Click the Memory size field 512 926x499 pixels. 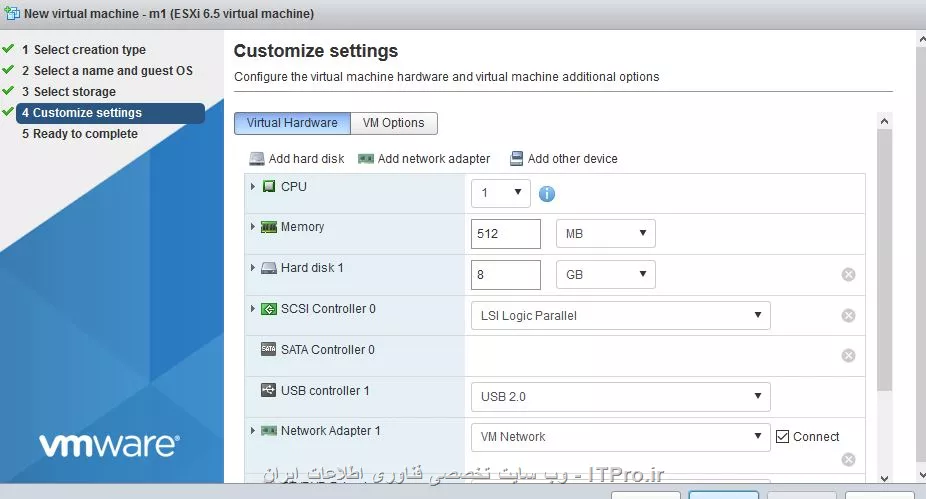click(506, 234)
